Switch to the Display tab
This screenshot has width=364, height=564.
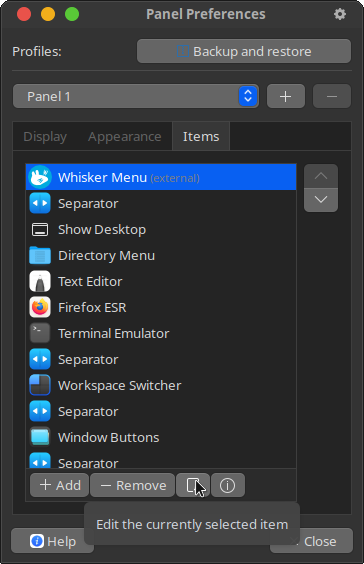45,137
